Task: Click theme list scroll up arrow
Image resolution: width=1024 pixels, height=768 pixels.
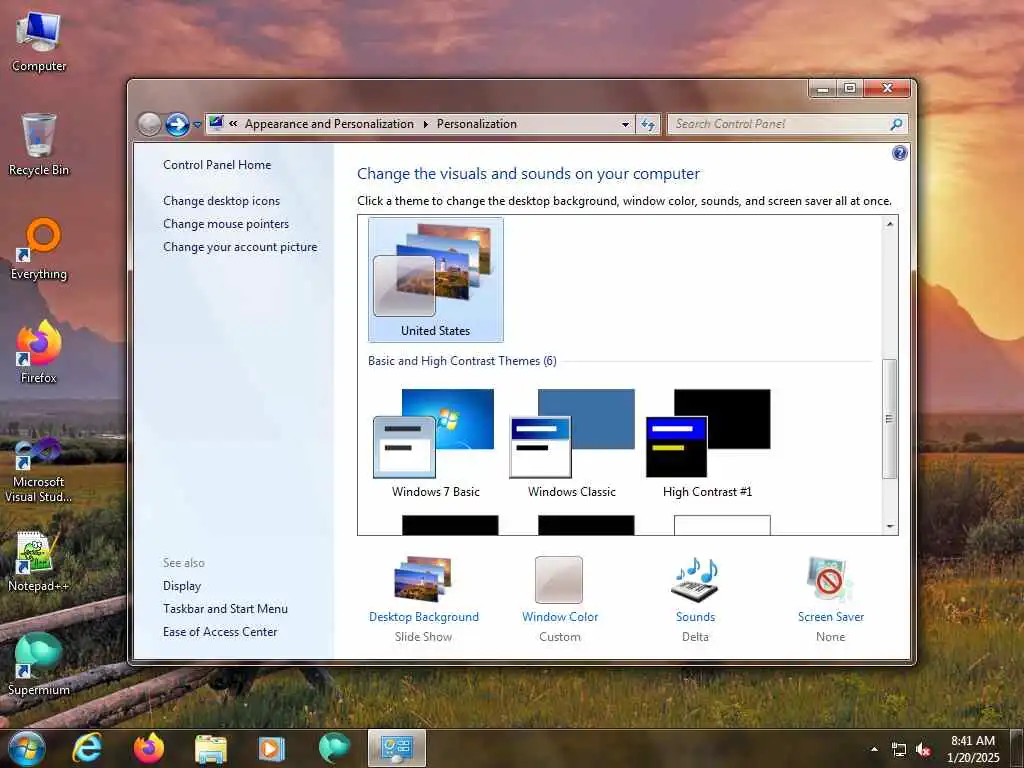Action: pos(889,224)
